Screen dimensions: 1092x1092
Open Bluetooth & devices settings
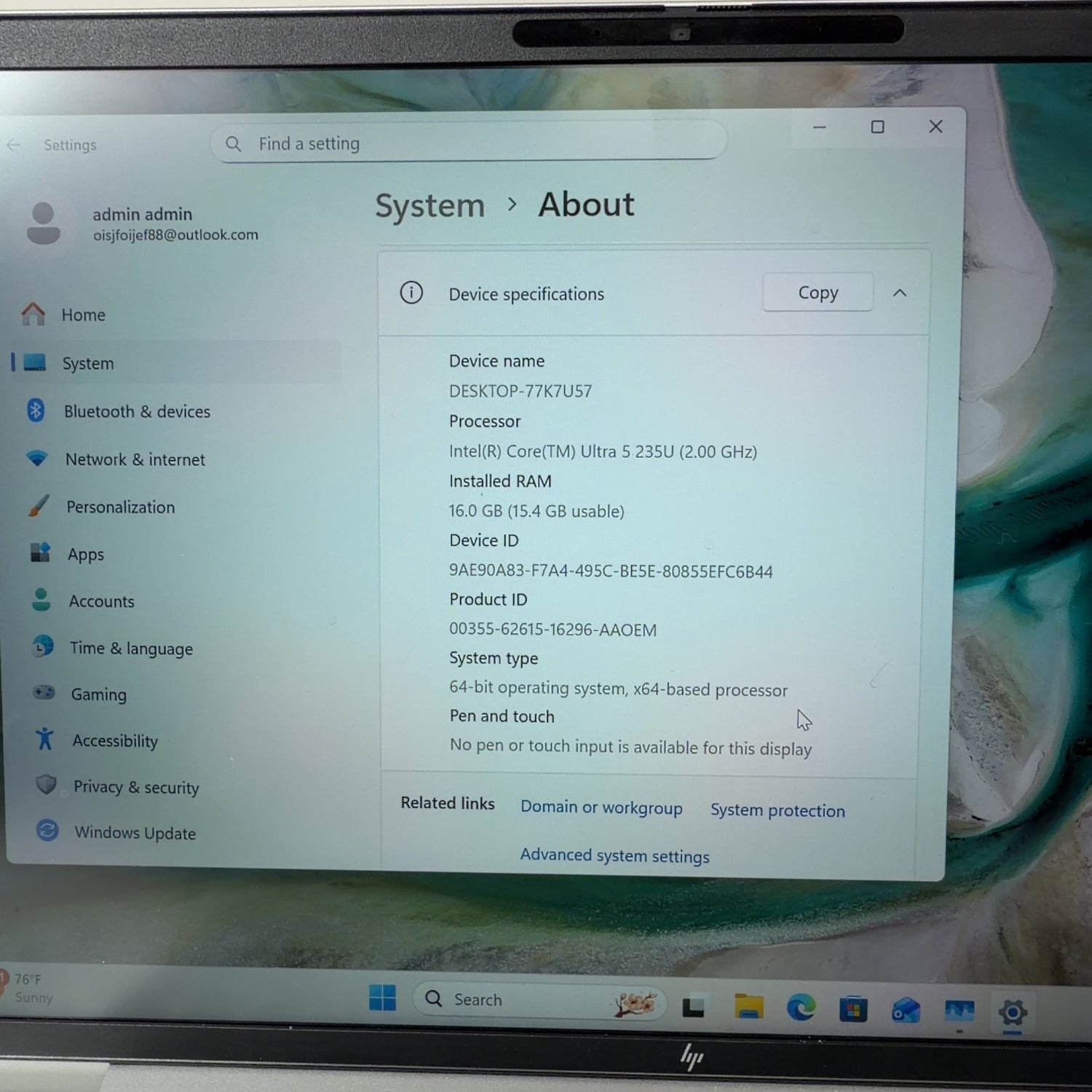tap(136, 411)
